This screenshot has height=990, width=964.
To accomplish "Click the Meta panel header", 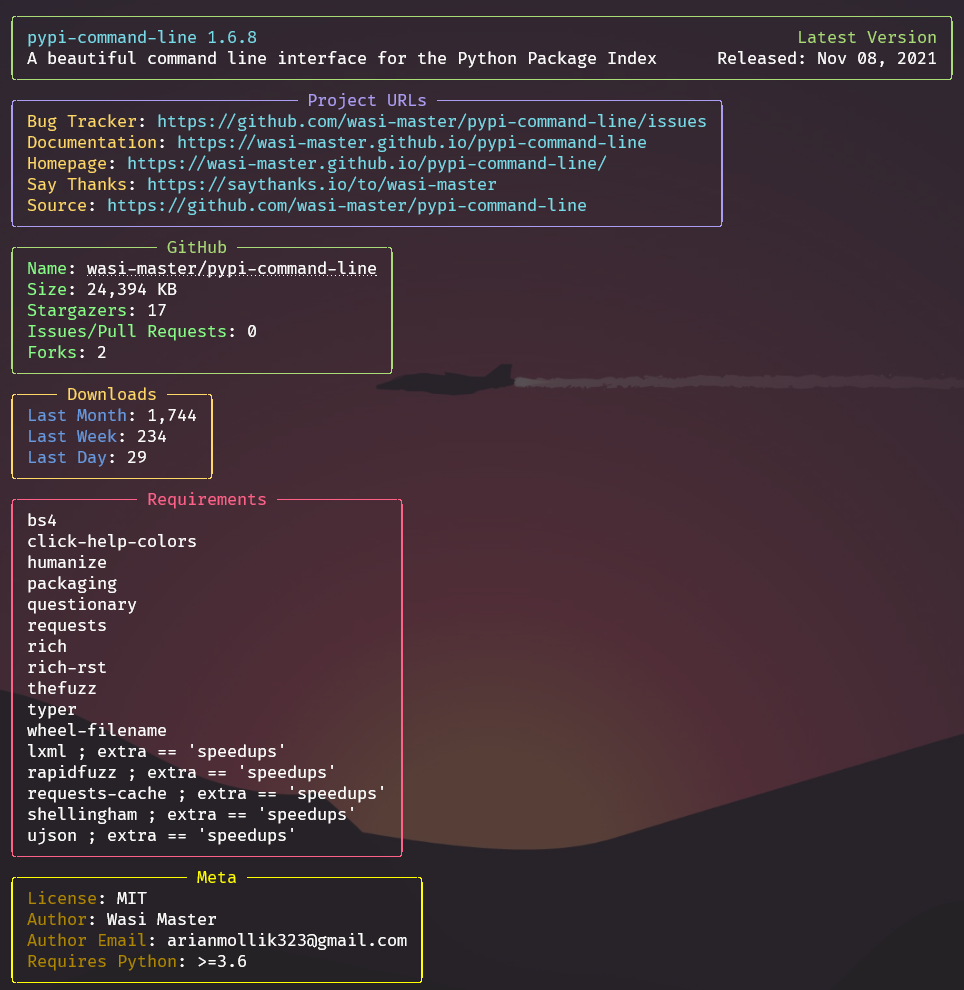I will [x=217, y=877].
